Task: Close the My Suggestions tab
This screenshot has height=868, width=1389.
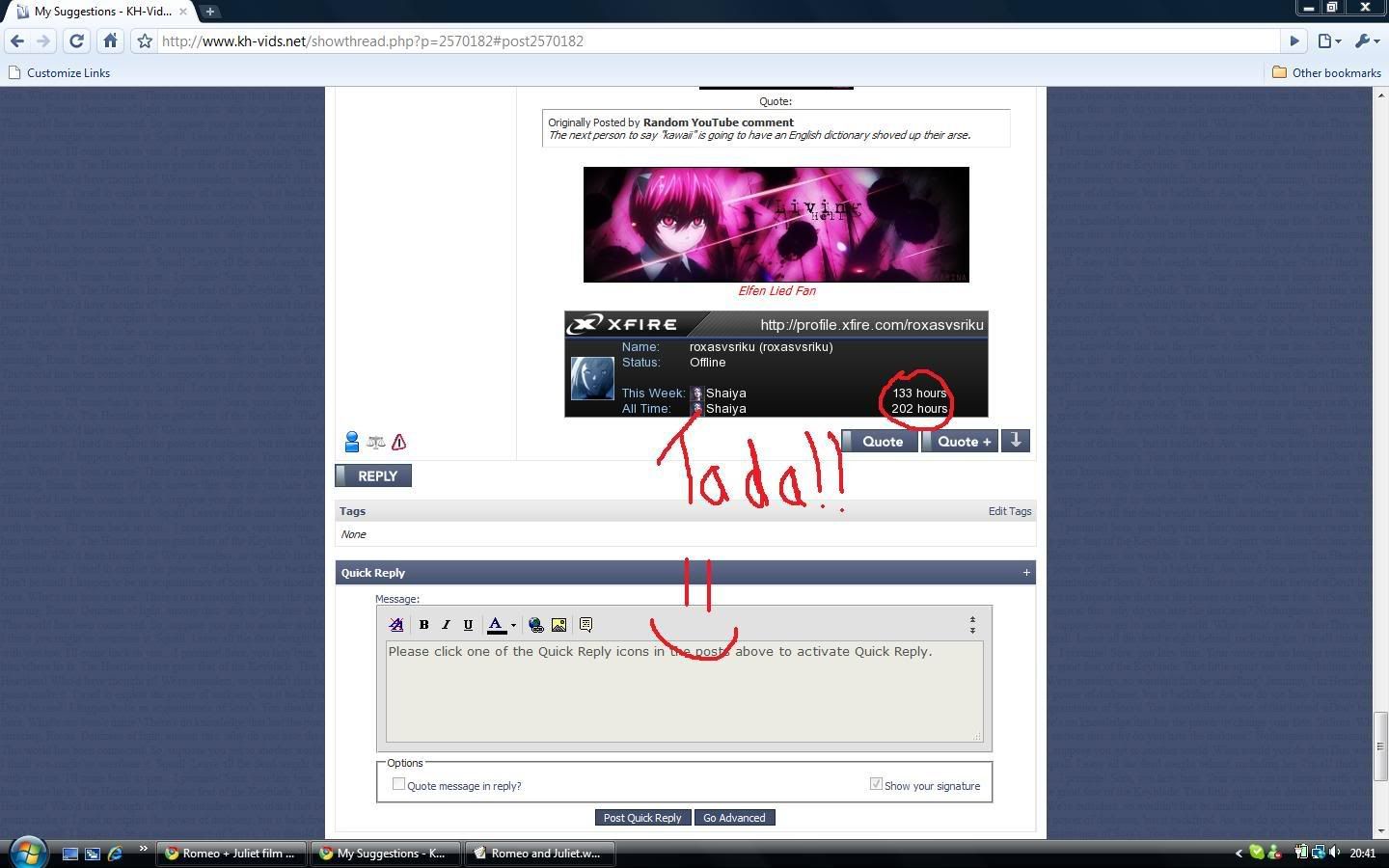Action: 183,12
